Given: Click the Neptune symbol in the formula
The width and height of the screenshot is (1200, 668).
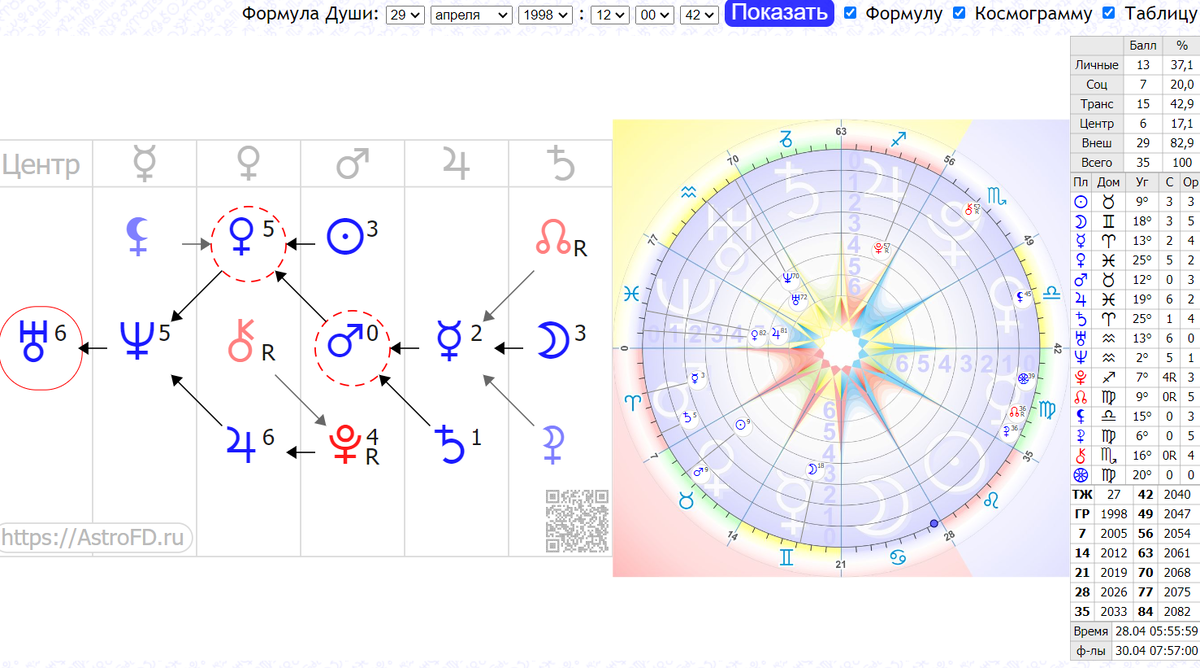Looking at the screenshot, I should point(137,339).
